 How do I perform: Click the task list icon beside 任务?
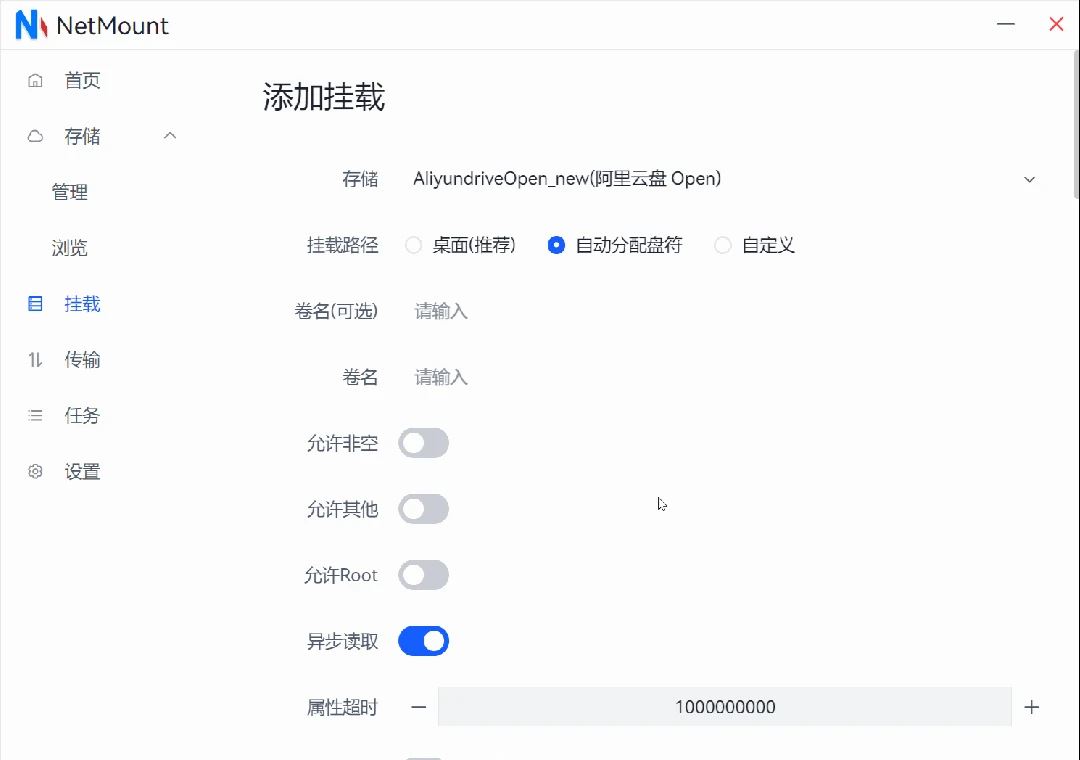pos(35,415)
